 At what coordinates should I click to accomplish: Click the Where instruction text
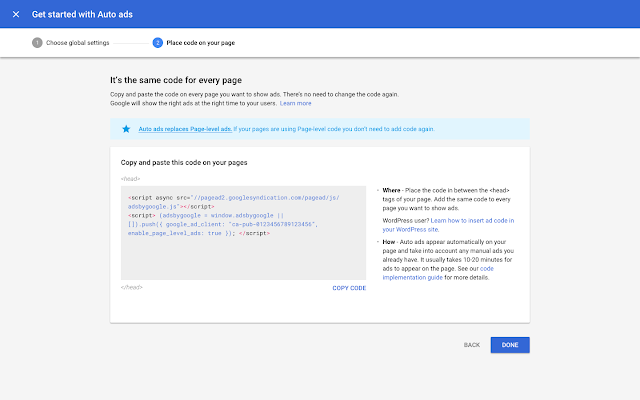point(447,199)
